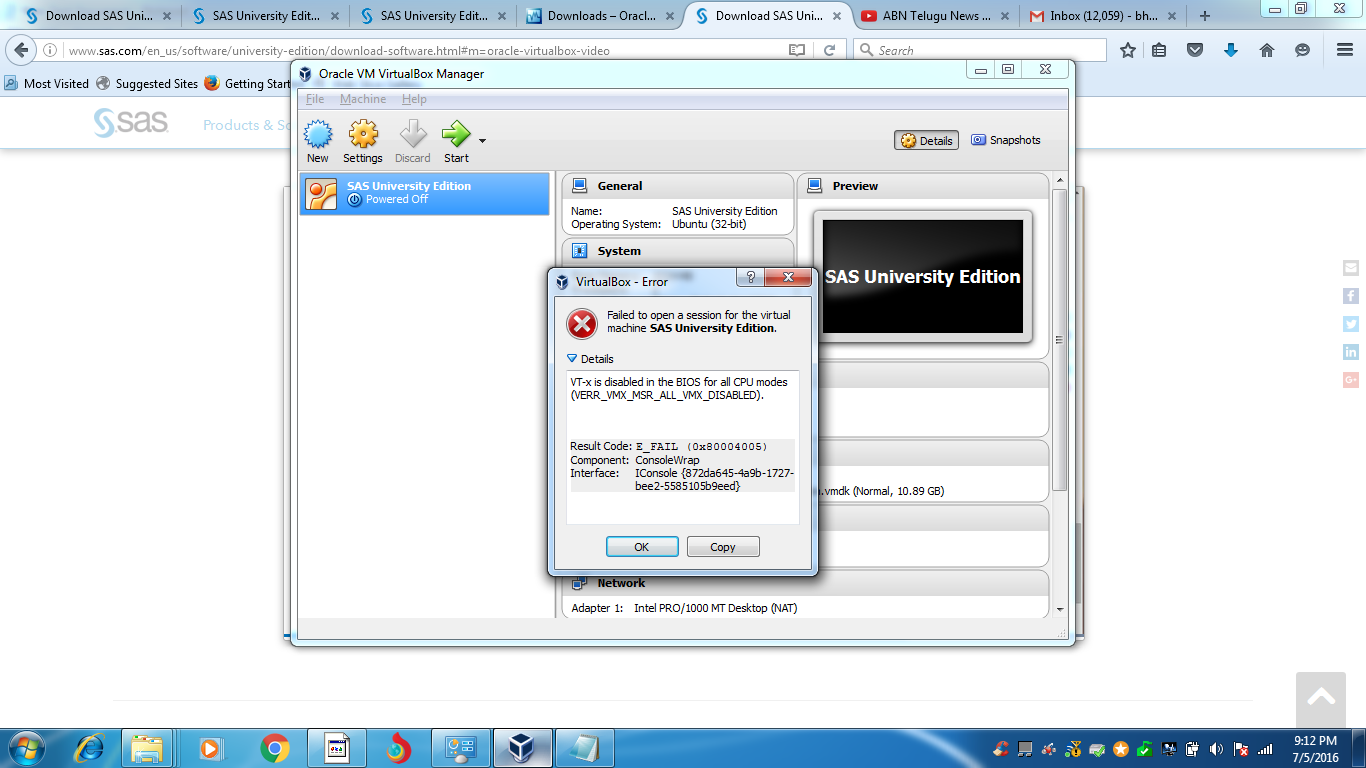Click the VirtualBox cube taskbar button
The height and width of the screenshot is (768, 1366).
[x=520, y=747]
